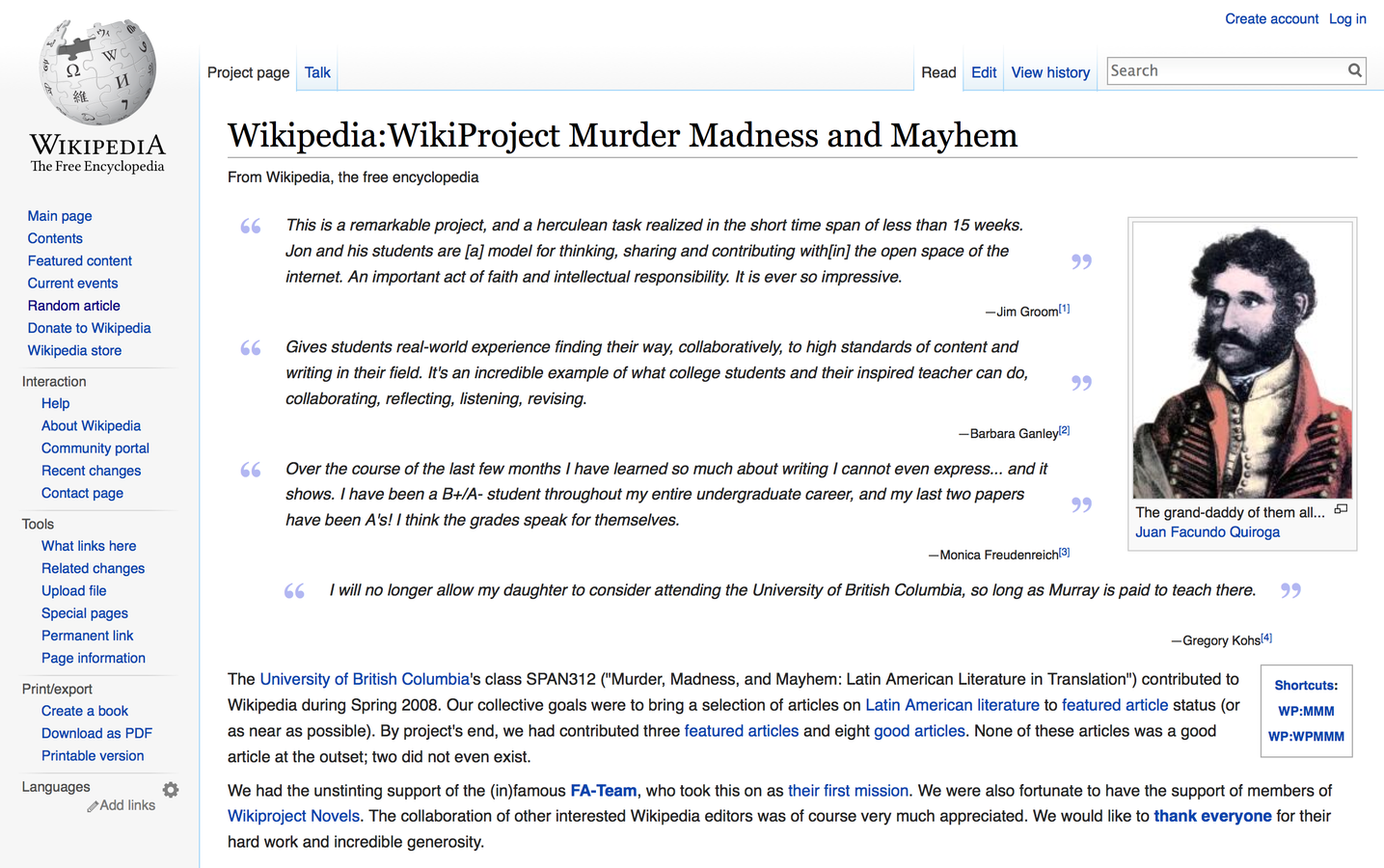Screen dimensions: 1384x868
Task: Open Special pages link
Action: tap(85, 613)
